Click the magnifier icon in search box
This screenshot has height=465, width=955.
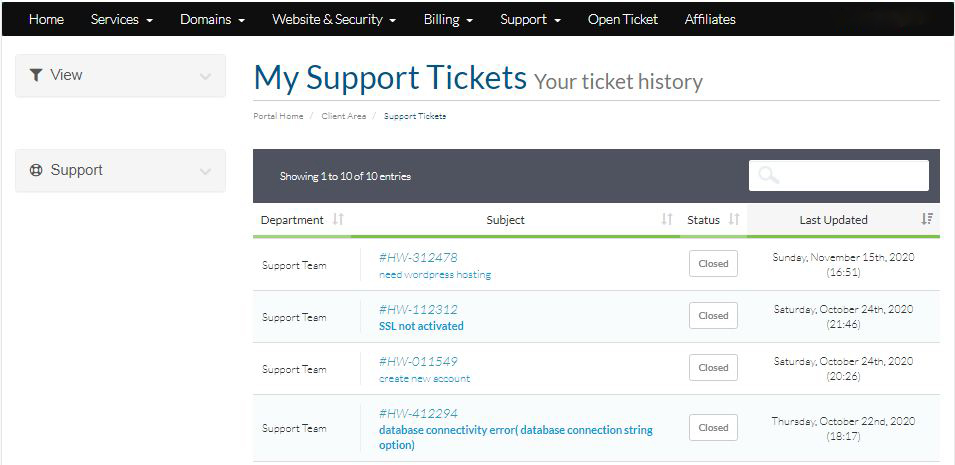pos(768,175)
